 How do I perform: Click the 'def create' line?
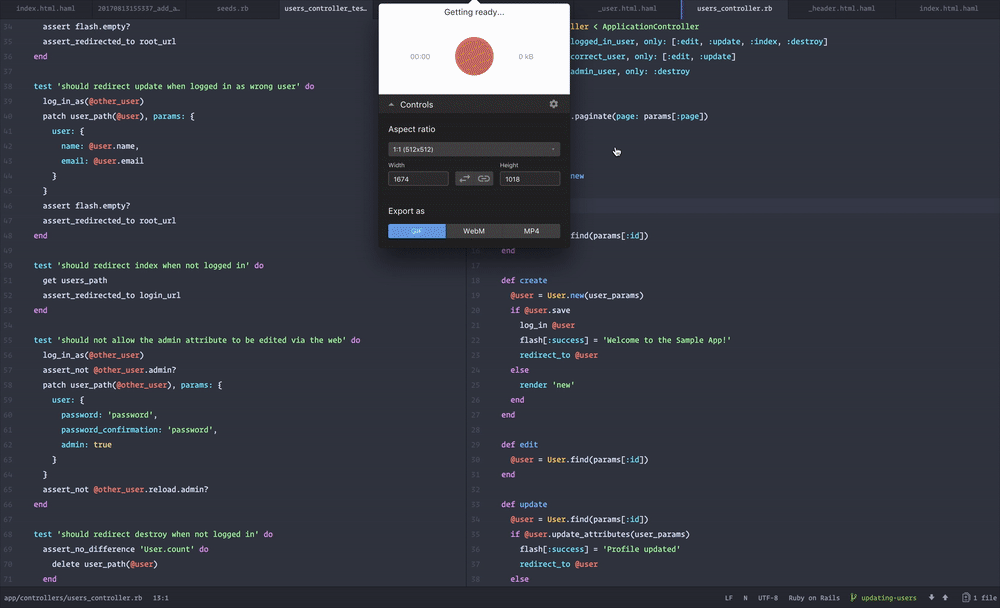click(524, 280)
